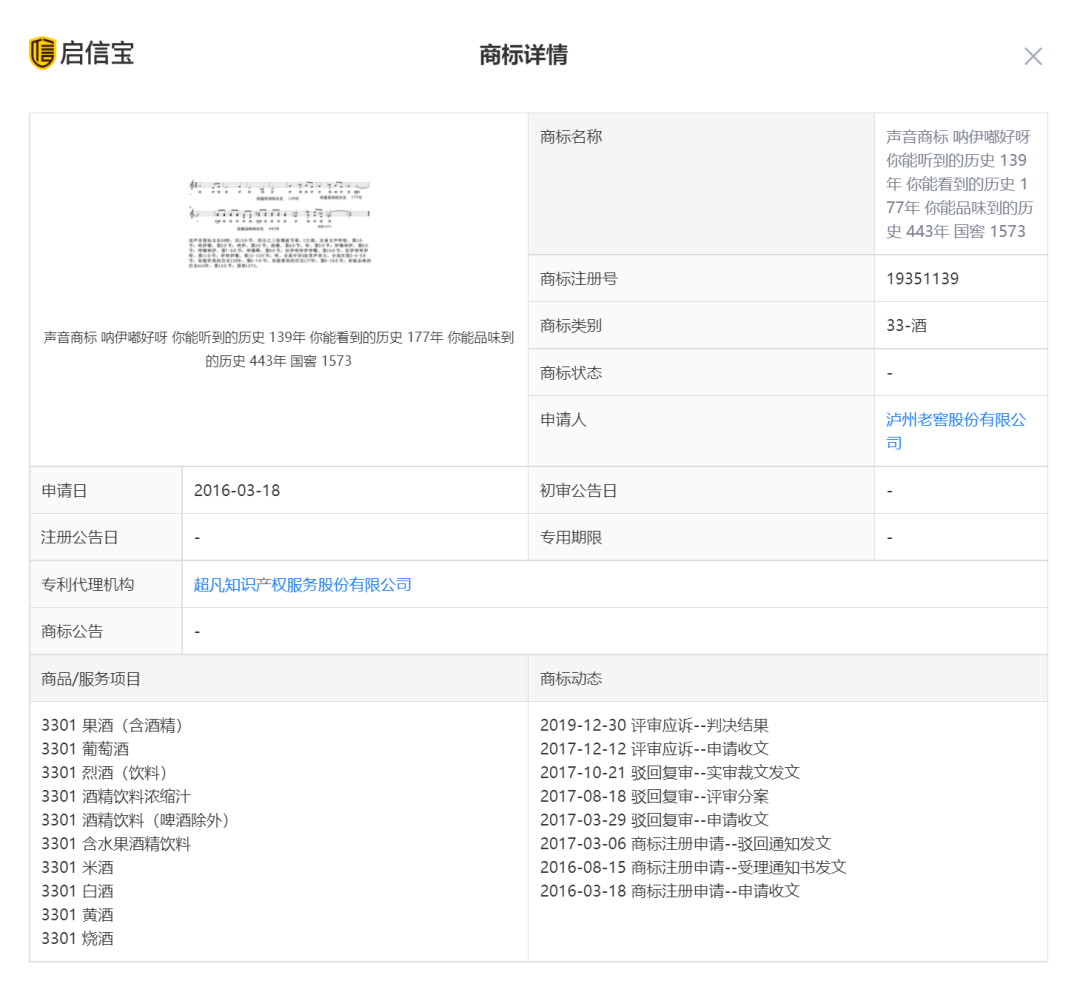
Task: Select item 3301 果酒（含酒精）
Action: point(112,725)
